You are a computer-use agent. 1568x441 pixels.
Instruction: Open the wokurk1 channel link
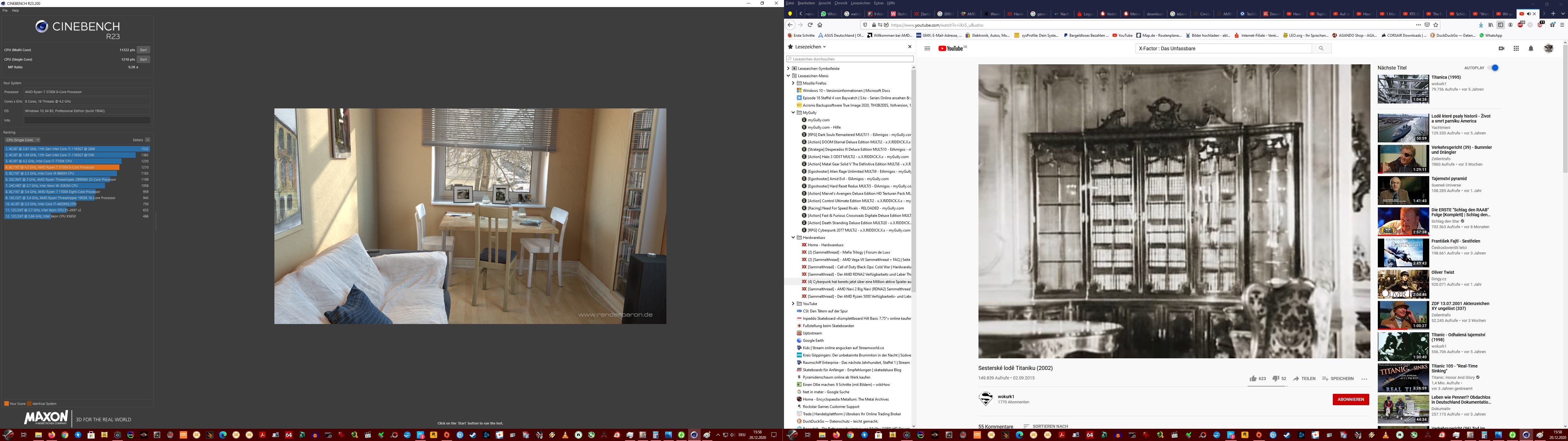pyautogui.click(x=1005, y=397)
